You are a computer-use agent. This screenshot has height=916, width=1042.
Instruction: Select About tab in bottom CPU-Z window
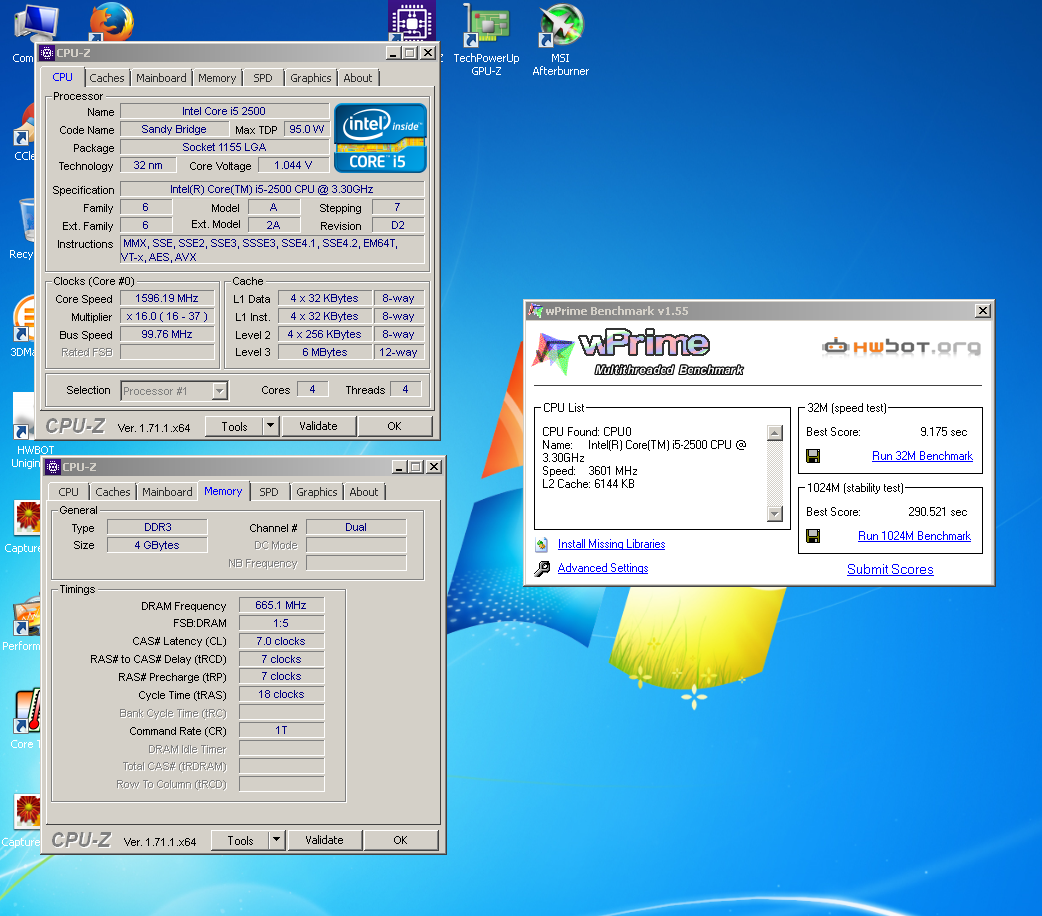click(x=364, y=492)
